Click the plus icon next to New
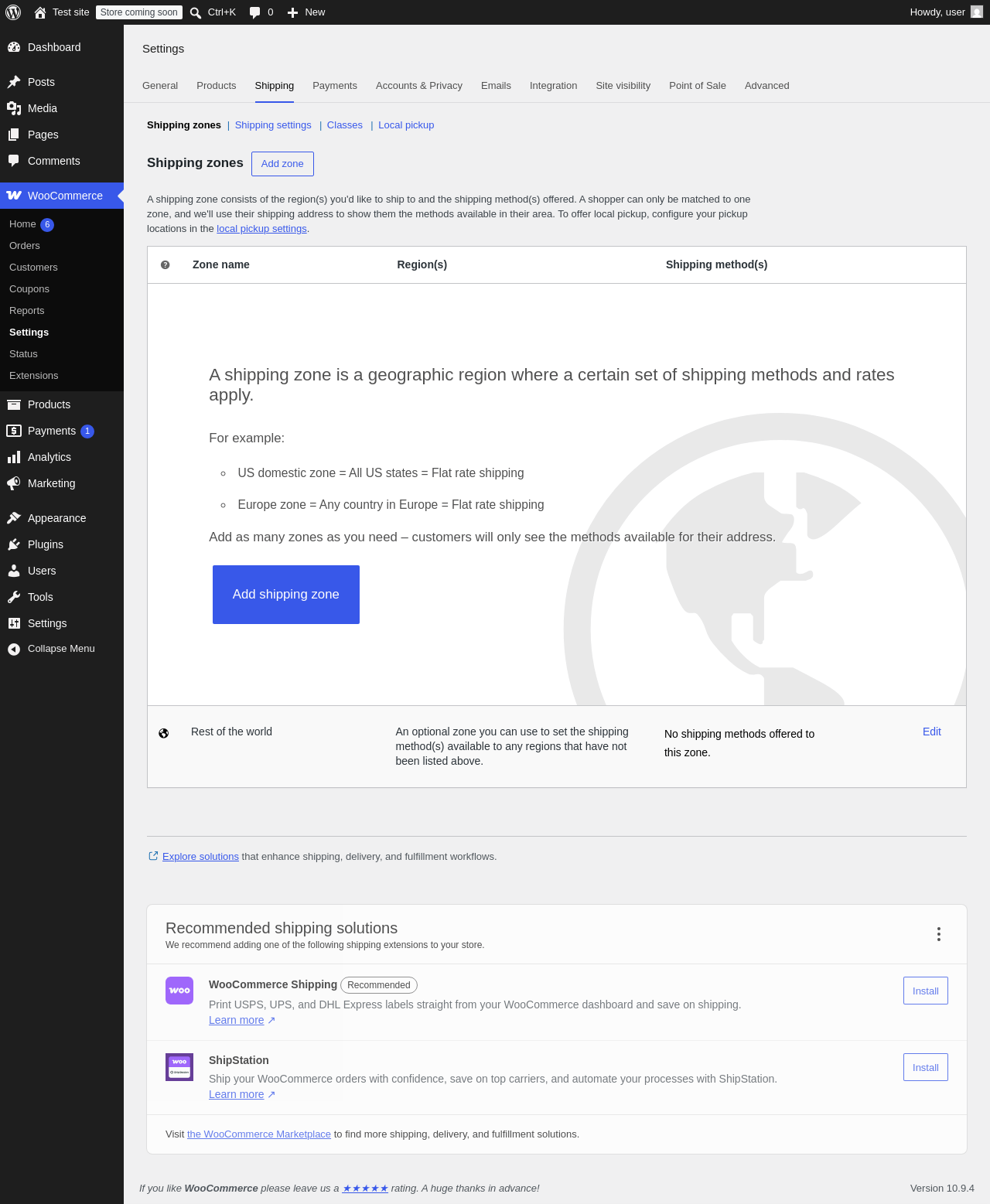The image size is (990, 1204). pos(292,12)
